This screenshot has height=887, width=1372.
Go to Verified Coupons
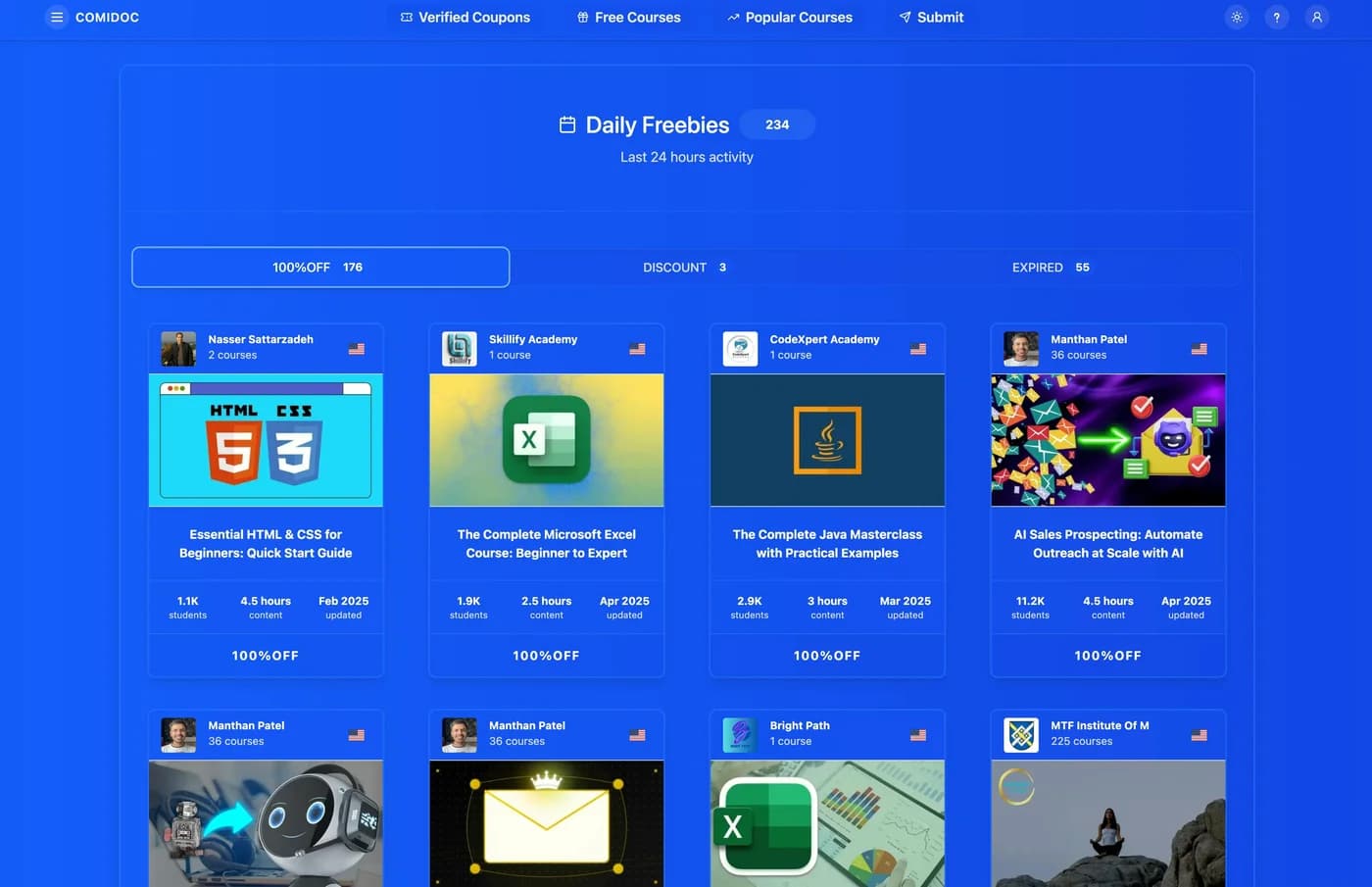465,17
